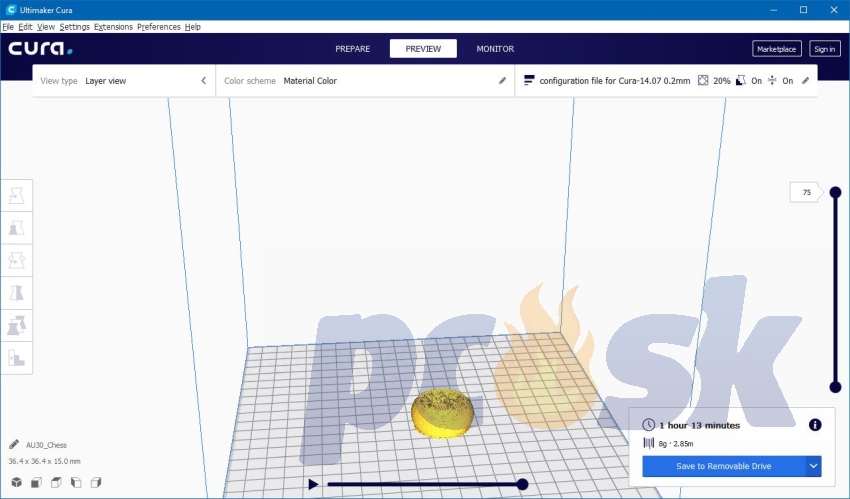The height and width of the screenshot is (499, 850).
Task: Click the upper layer slider handle
Action: 835,192
